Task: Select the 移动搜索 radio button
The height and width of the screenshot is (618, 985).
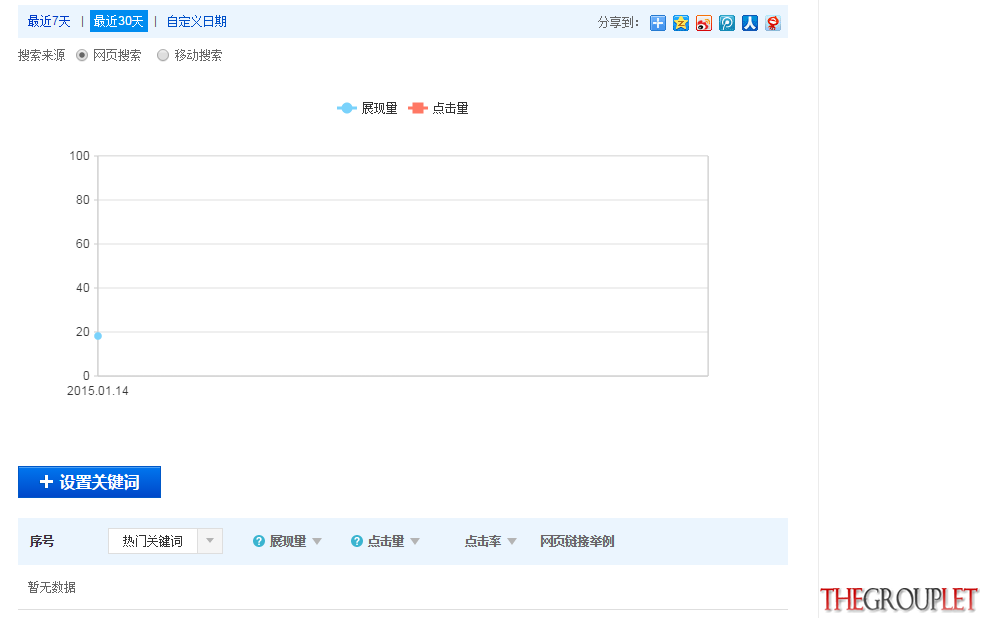Action: coord(163,55)
